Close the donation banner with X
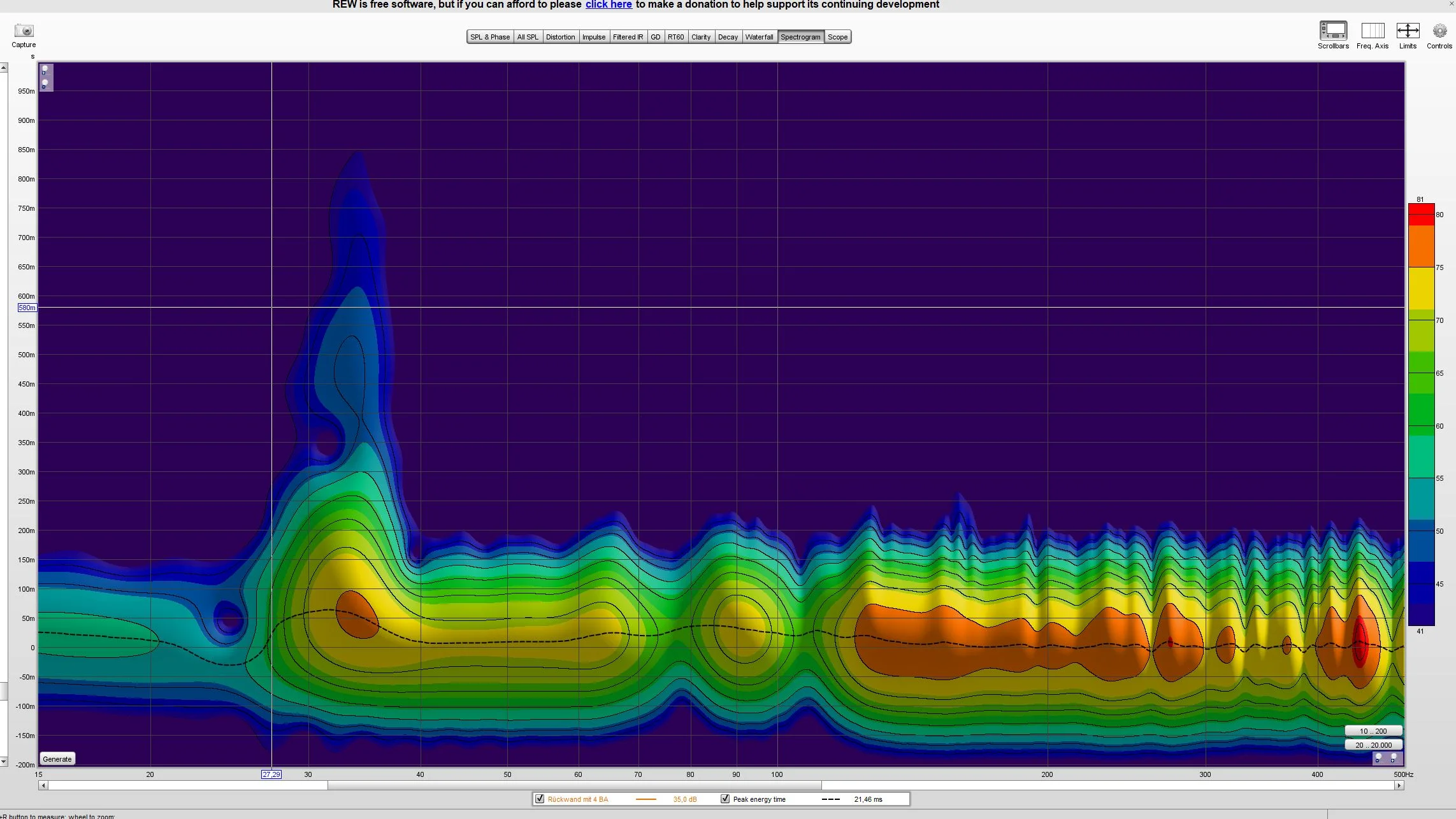The height and width of the screenshot is (819, 1456). click(x=1452, y=4)
